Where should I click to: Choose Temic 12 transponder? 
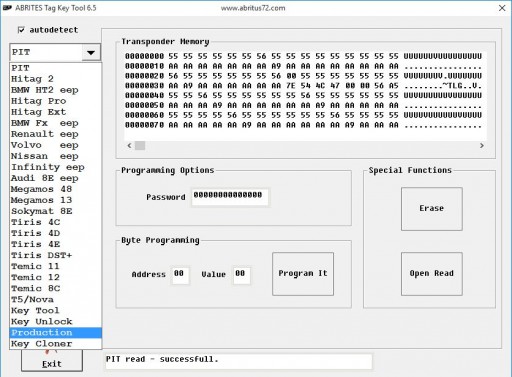55,277
